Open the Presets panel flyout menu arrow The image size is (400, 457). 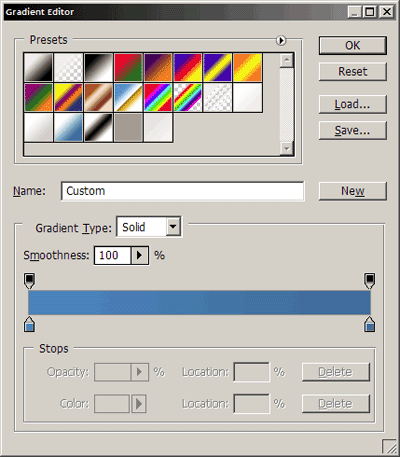point(281,40)
